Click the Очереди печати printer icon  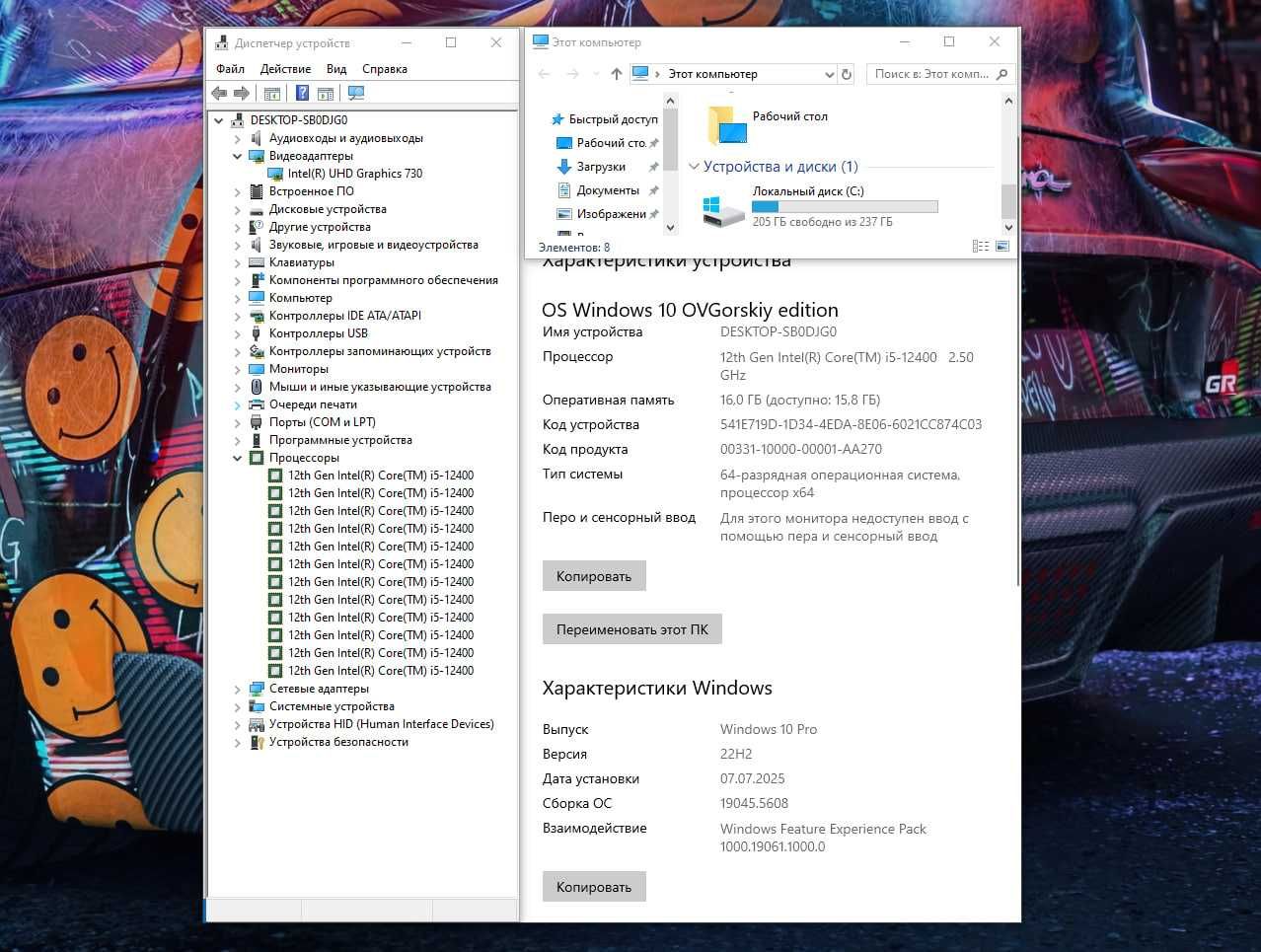(257, 404)
